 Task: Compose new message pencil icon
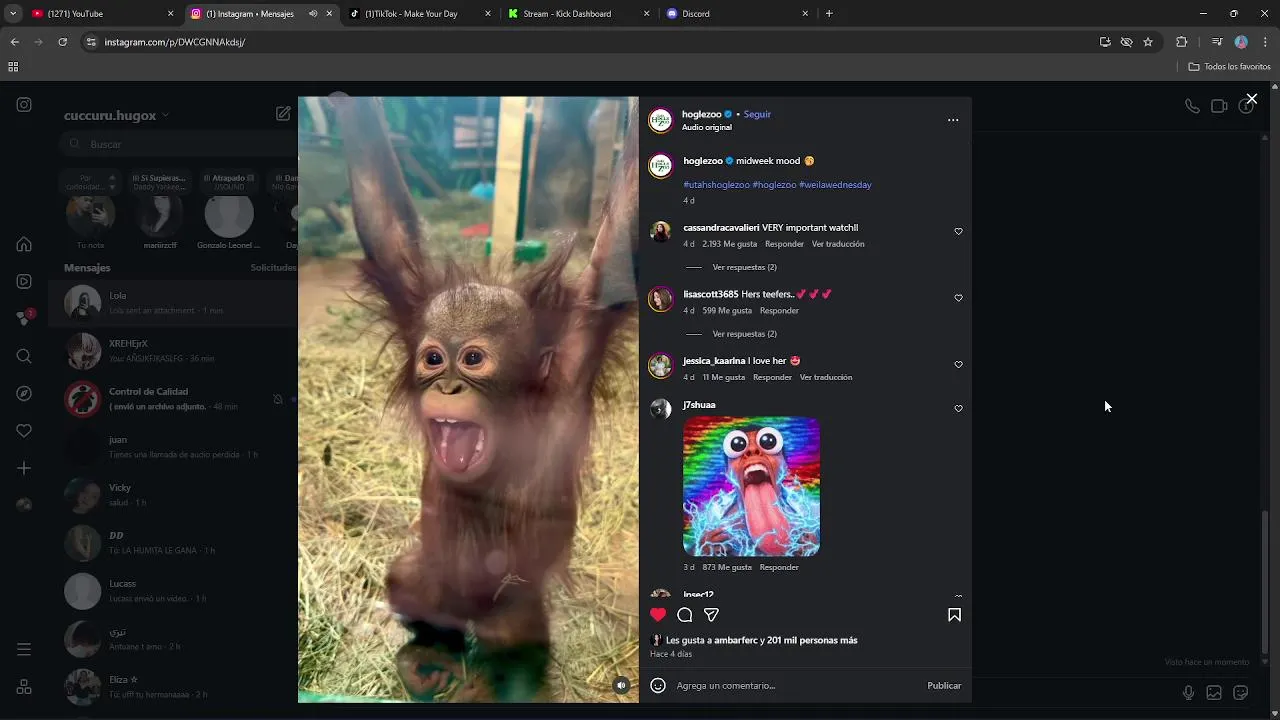(283, 114)
